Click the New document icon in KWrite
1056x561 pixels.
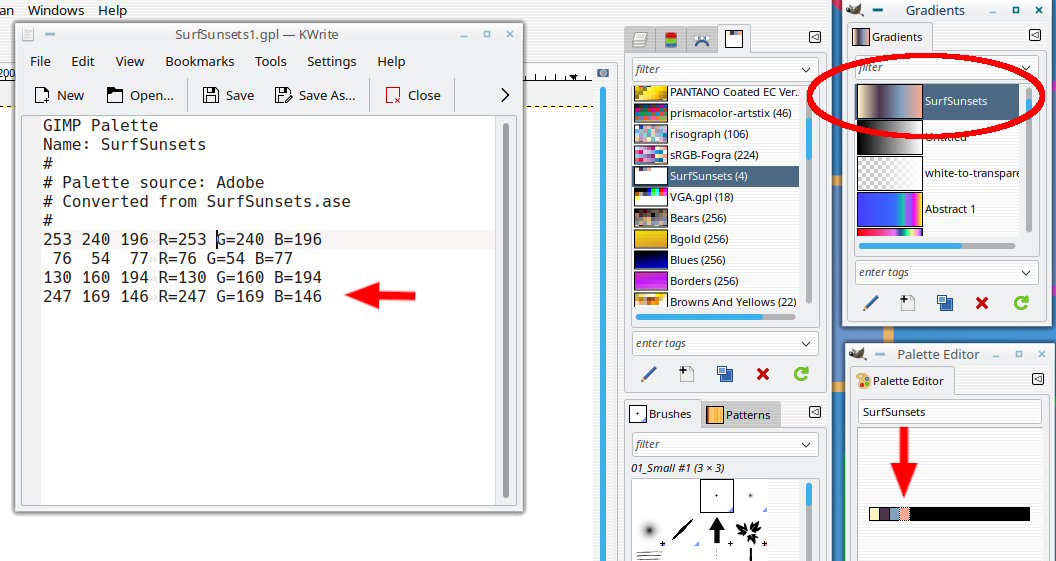[x=42, y=95]
